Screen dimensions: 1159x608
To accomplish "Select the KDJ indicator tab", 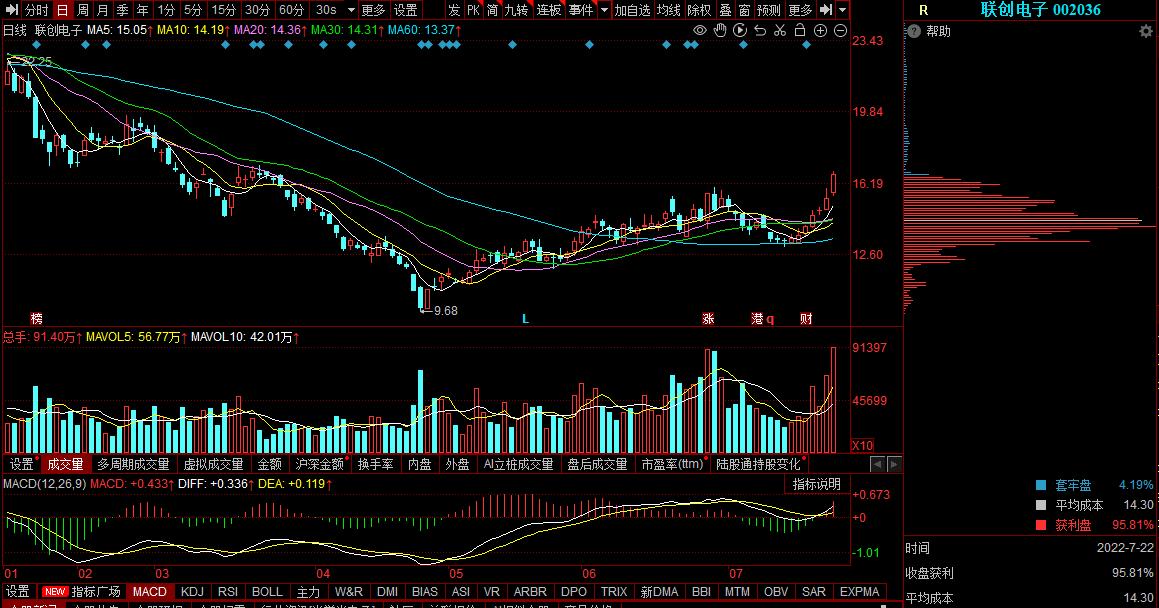I will click(192, 592).
